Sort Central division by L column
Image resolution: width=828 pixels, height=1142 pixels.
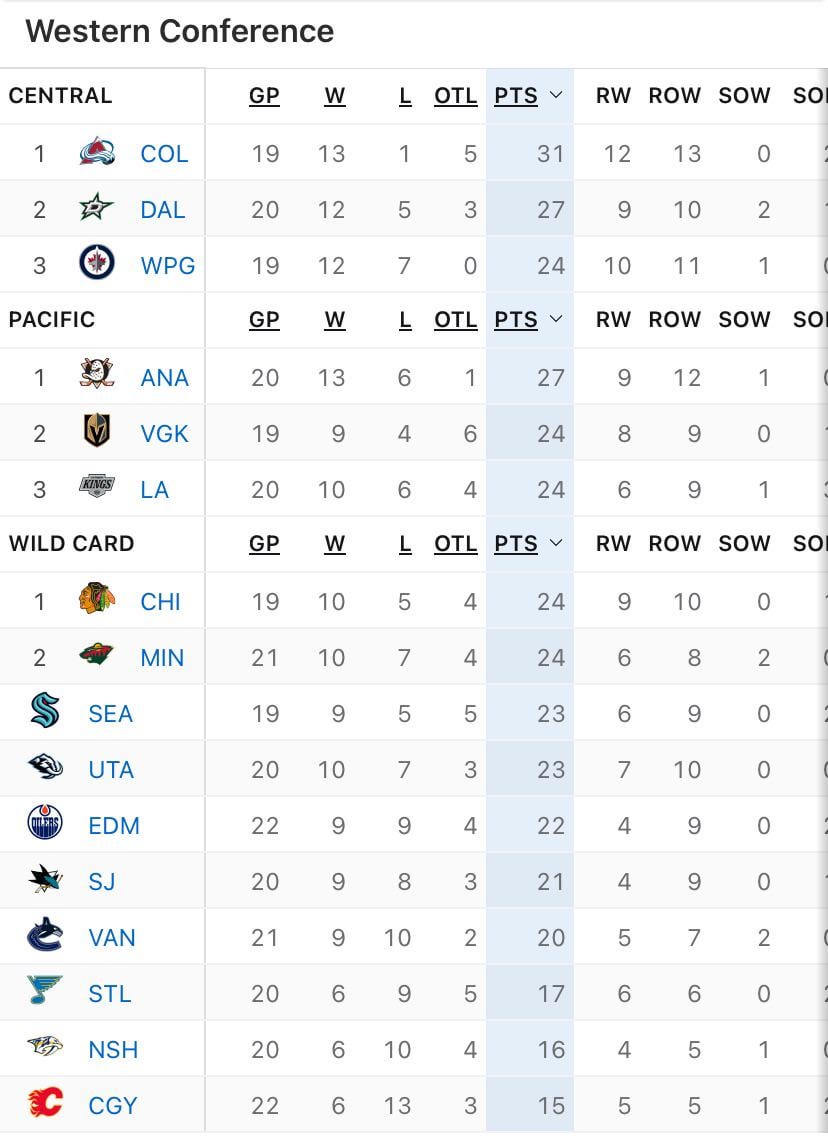pos(405,96)
